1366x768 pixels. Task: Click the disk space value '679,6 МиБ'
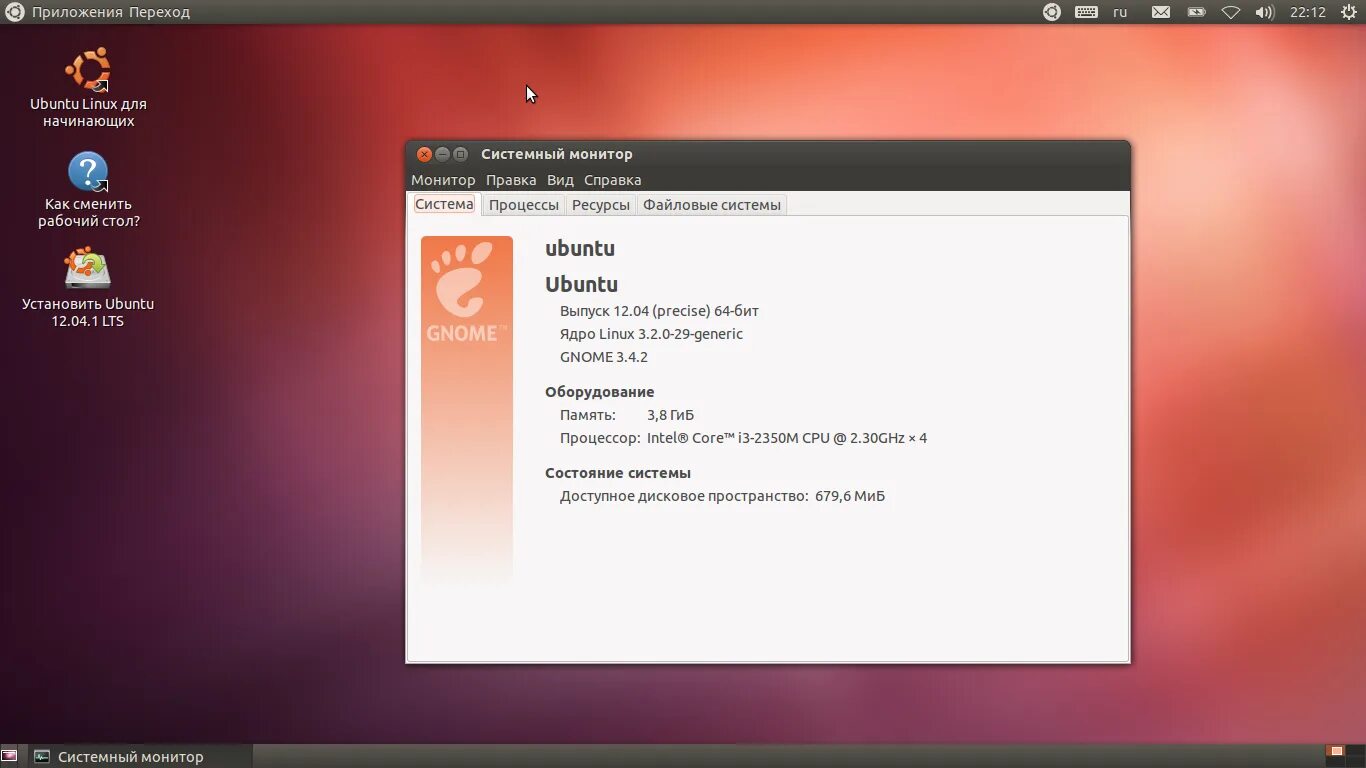pyautogui.click(x=850, y=496)
